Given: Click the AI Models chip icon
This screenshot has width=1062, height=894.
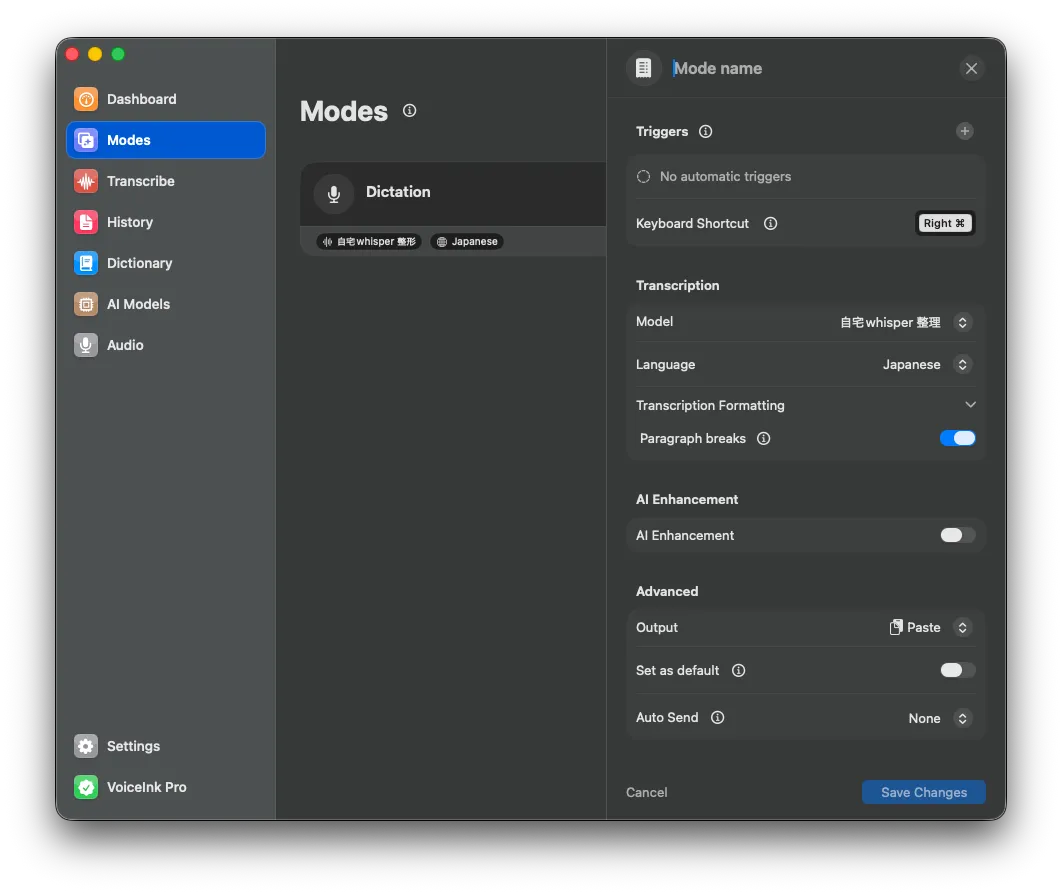Looking at the screenshot, I should pos(86,304).
